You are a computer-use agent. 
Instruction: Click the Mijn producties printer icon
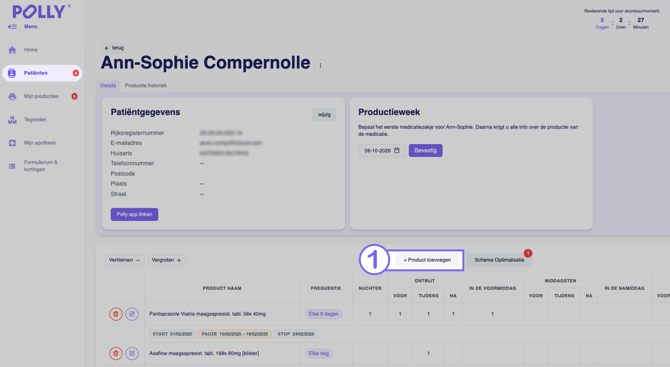(x=12, y=97)
